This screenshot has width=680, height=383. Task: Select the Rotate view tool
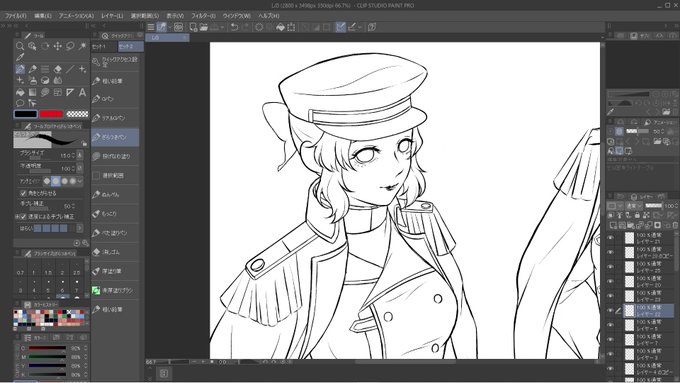coord(45,46)
